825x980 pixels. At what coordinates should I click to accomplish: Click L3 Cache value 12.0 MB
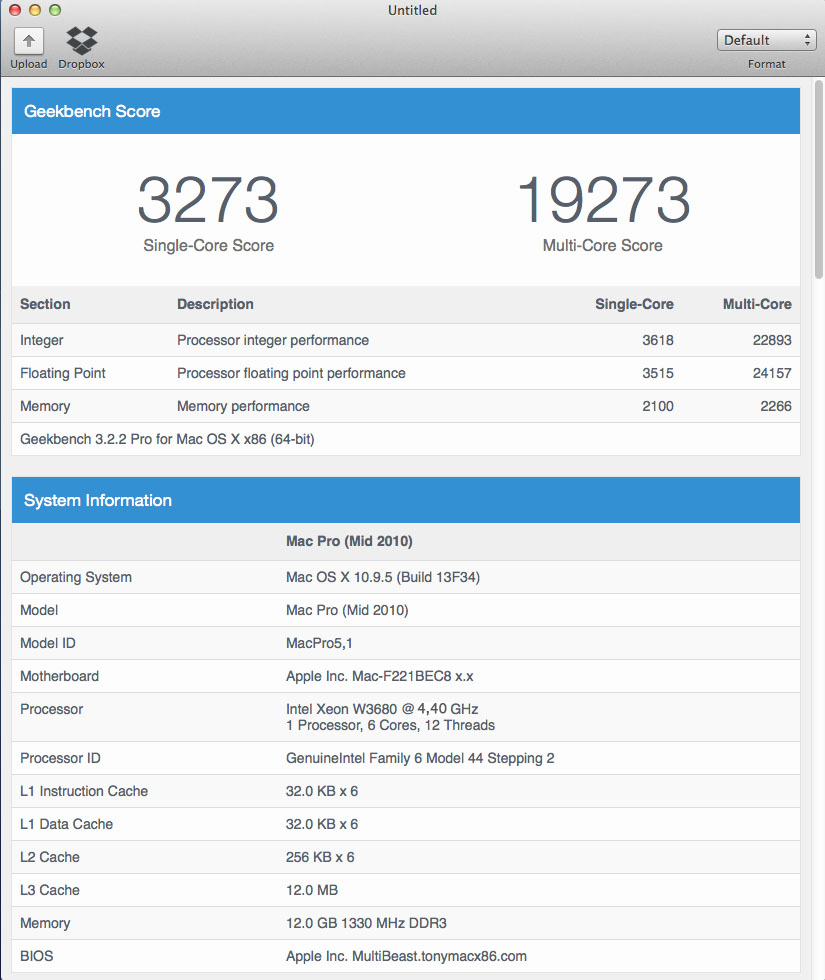pos(311,890)
